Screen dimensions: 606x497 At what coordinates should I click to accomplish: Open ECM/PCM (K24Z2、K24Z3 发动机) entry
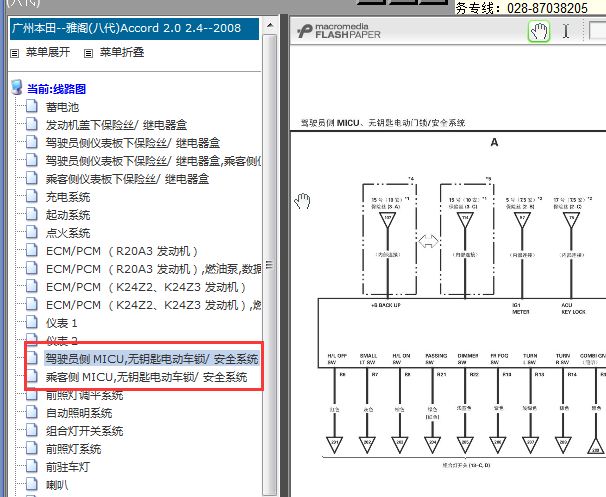(x=146, y=287)
